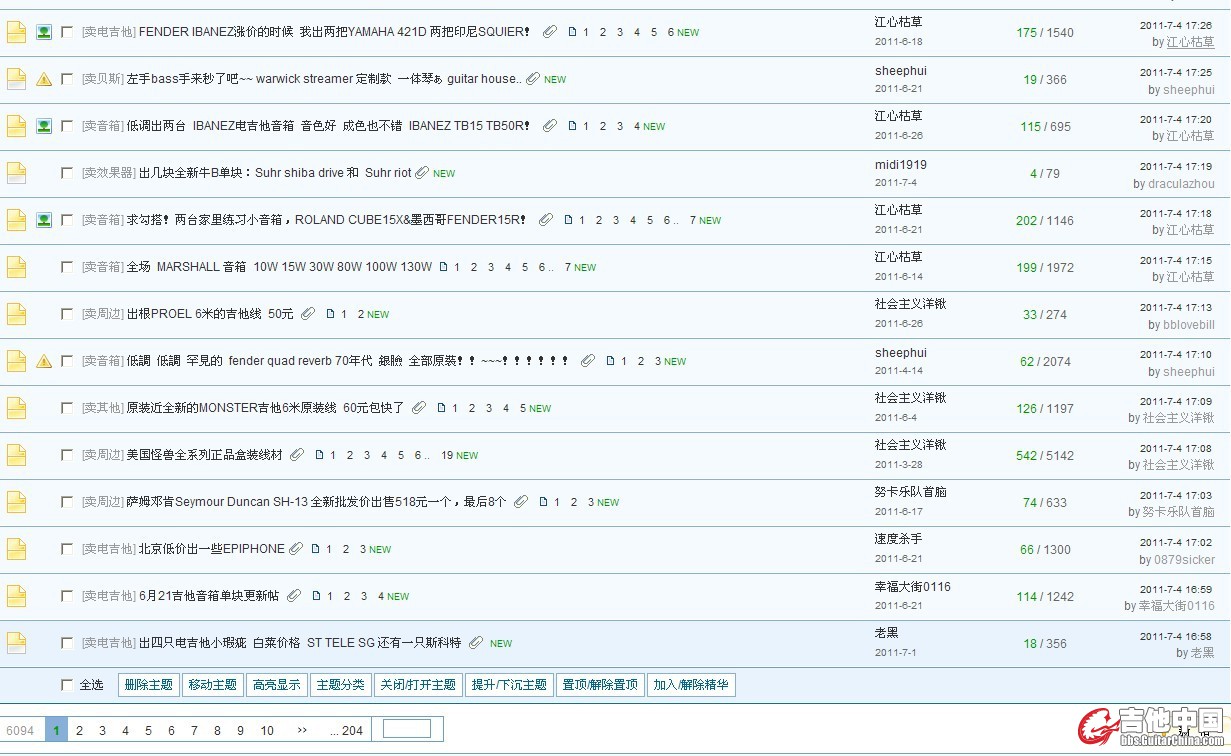
Task: Click the 移动主题 button
Action: (x=212, y=685)
